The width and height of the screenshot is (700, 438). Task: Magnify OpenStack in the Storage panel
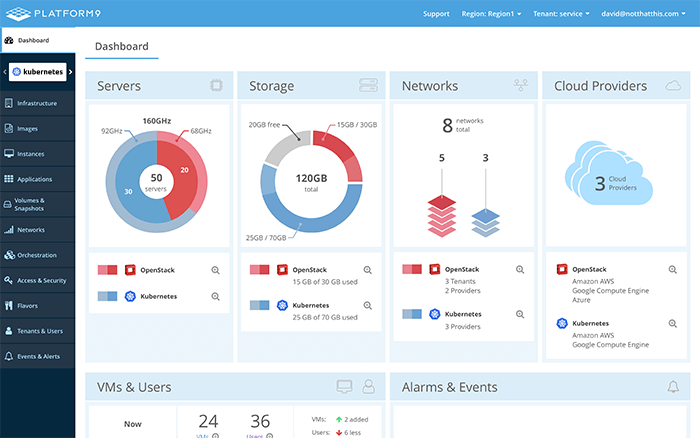coord(367,270)
